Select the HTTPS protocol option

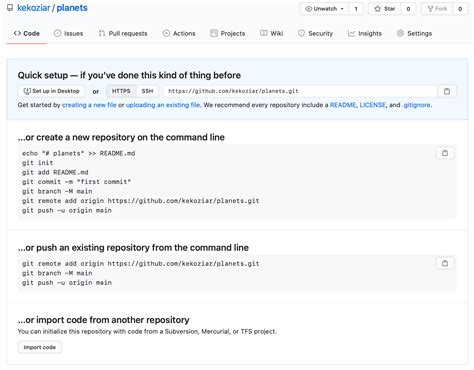121,91
